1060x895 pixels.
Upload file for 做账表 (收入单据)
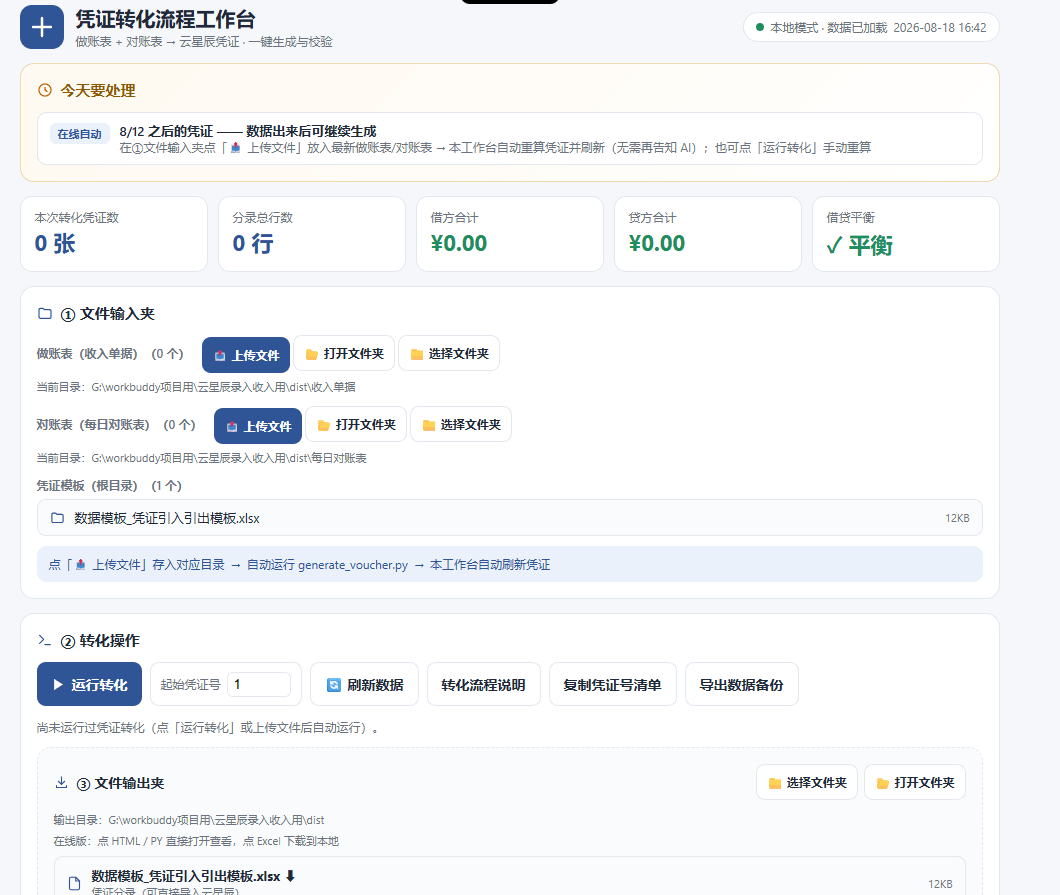tap(246, 355)
